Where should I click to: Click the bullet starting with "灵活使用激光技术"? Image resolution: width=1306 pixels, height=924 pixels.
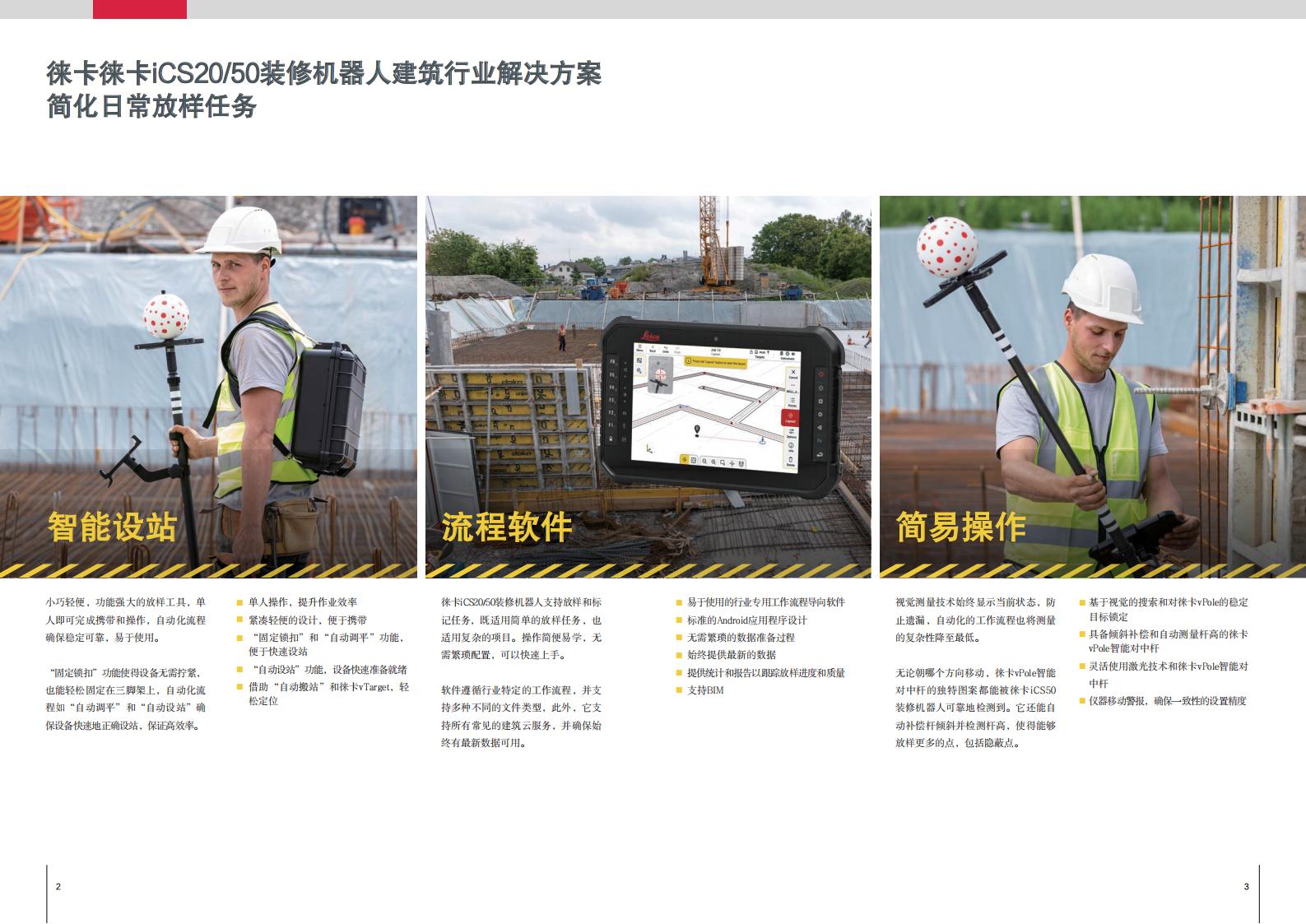click(x=1163, y=675)
